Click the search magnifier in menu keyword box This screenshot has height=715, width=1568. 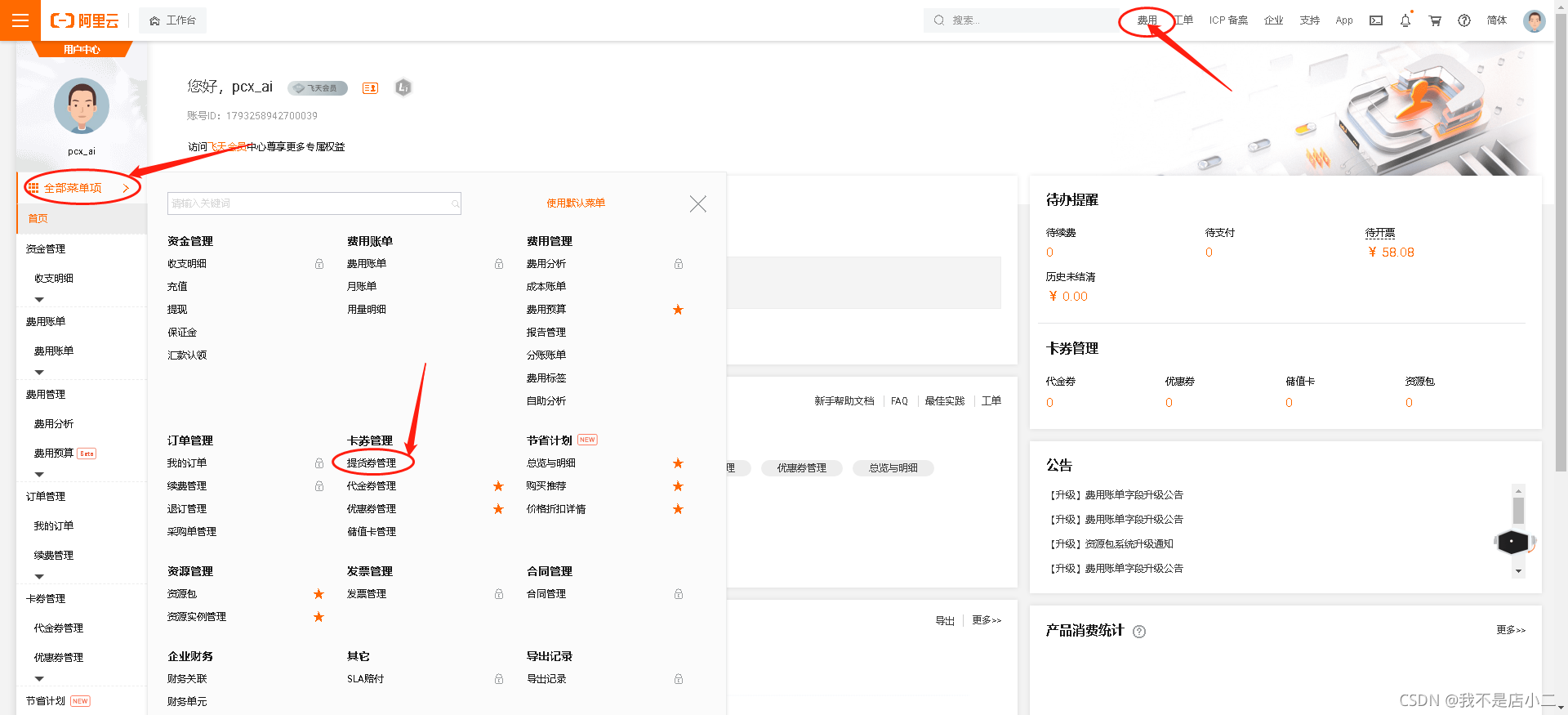[455, 203]
